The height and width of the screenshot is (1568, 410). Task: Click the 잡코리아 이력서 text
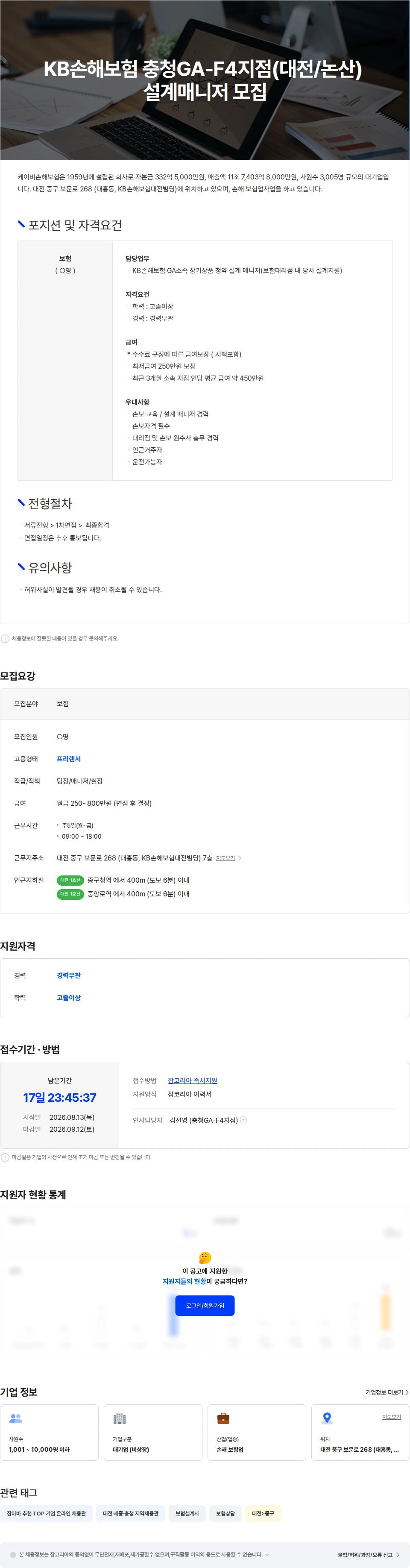coord(189,1094)
